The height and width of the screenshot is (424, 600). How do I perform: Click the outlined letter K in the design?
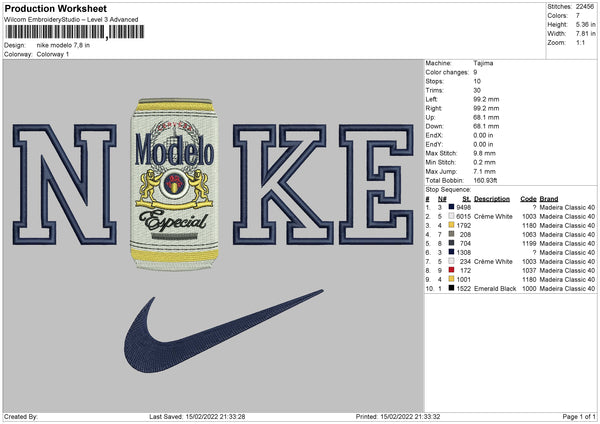coord(283,184)
